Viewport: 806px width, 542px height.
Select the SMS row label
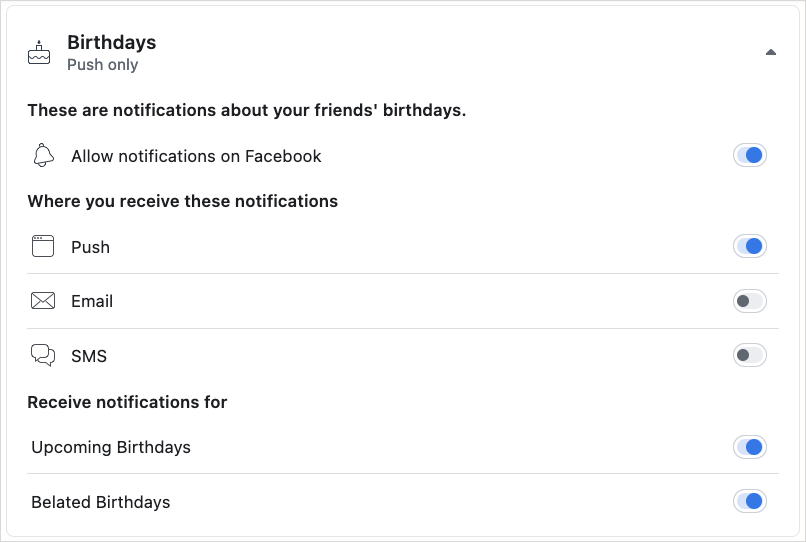pyautogui.click(x=89, y=356)
